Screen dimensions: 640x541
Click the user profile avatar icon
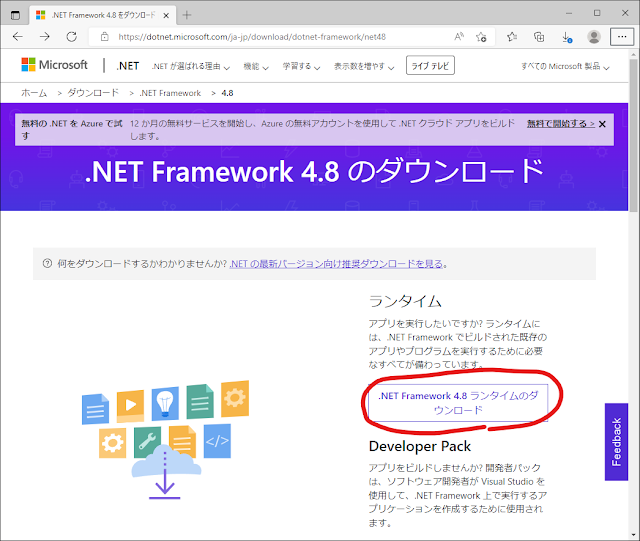pyautogui.click(x=594, y=37)
